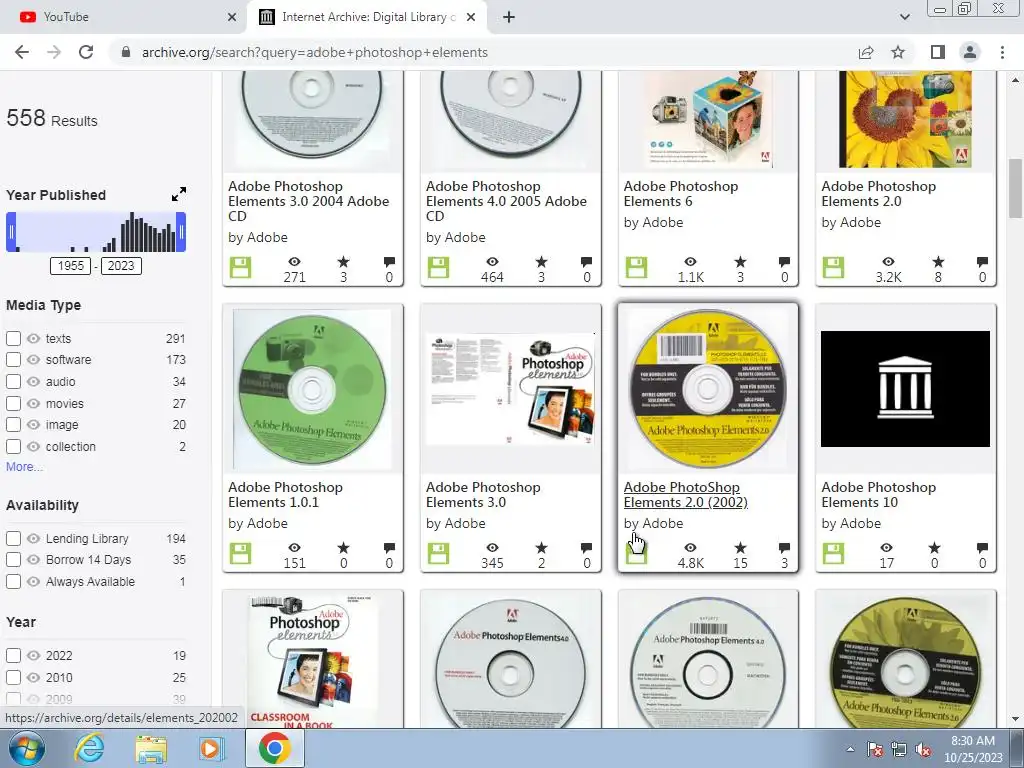Open Adobe Photoshop Elements 3.0 2004 Adobe CD
The height and width of the screenshot is (768, 1024).
[308, 201]
